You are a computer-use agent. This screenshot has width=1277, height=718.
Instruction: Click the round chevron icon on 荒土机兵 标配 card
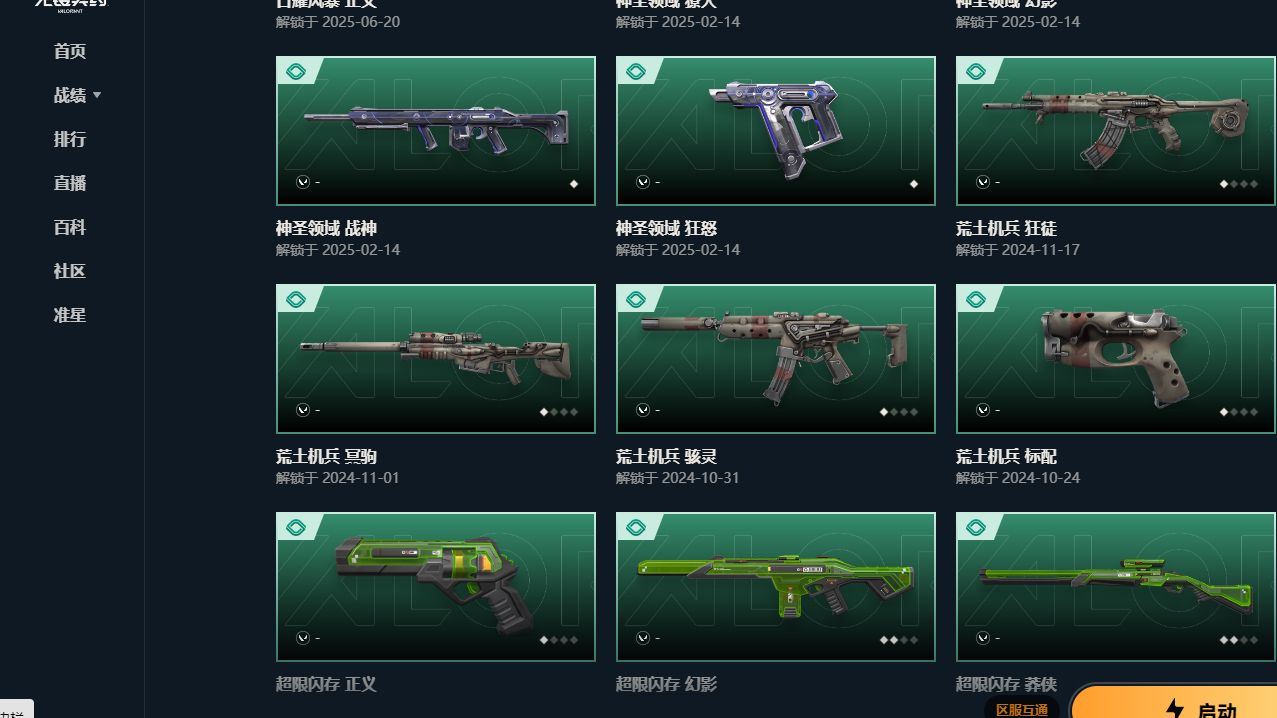pos(983,410)
